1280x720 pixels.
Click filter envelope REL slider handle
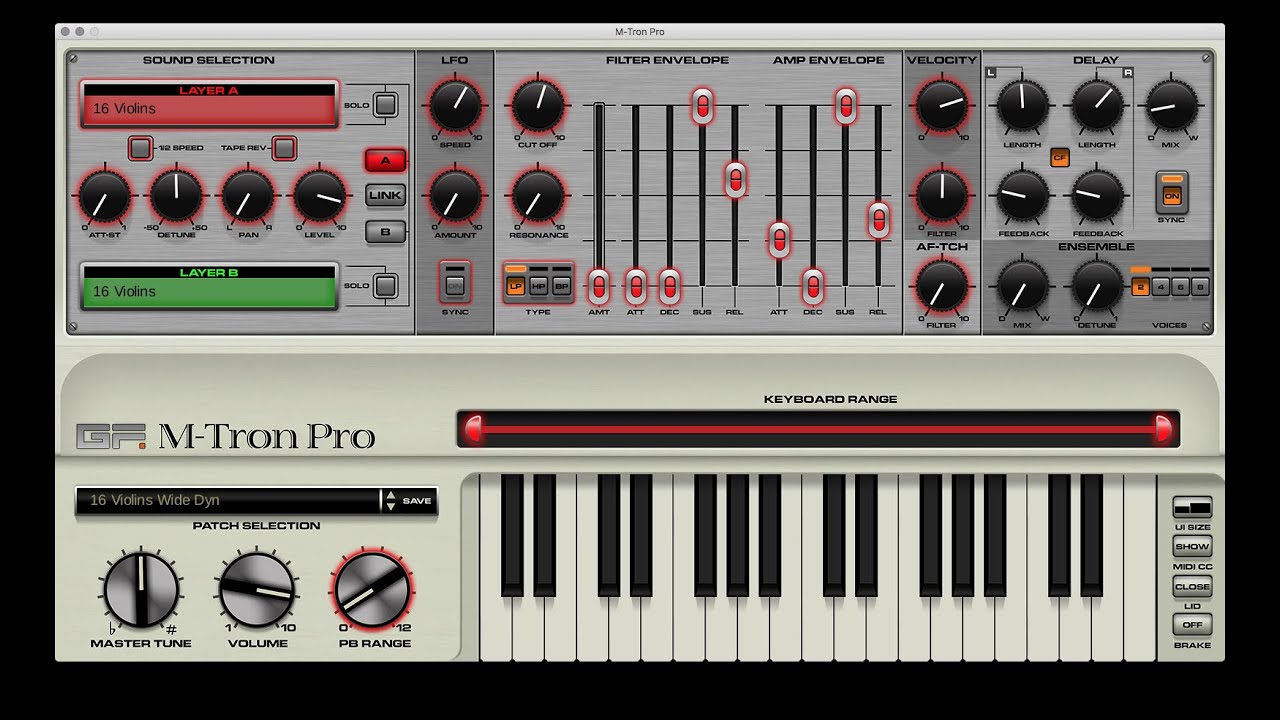pos(736,179)
